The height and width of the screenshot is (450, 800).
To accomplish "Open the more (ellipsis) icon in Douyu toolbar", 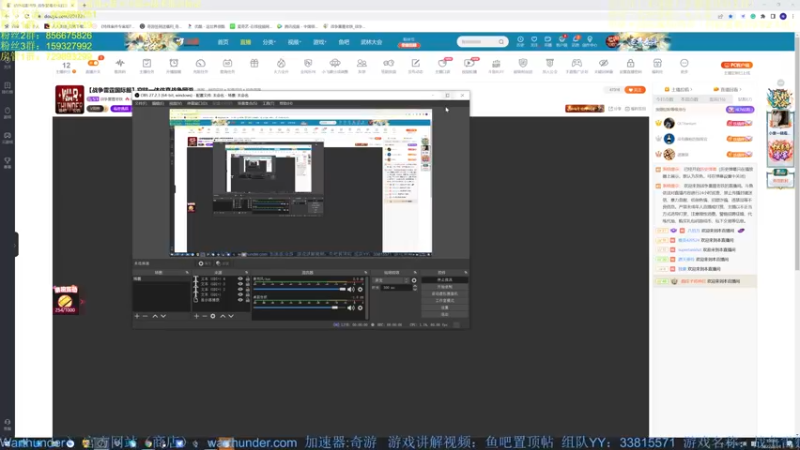I will (684, 63).
